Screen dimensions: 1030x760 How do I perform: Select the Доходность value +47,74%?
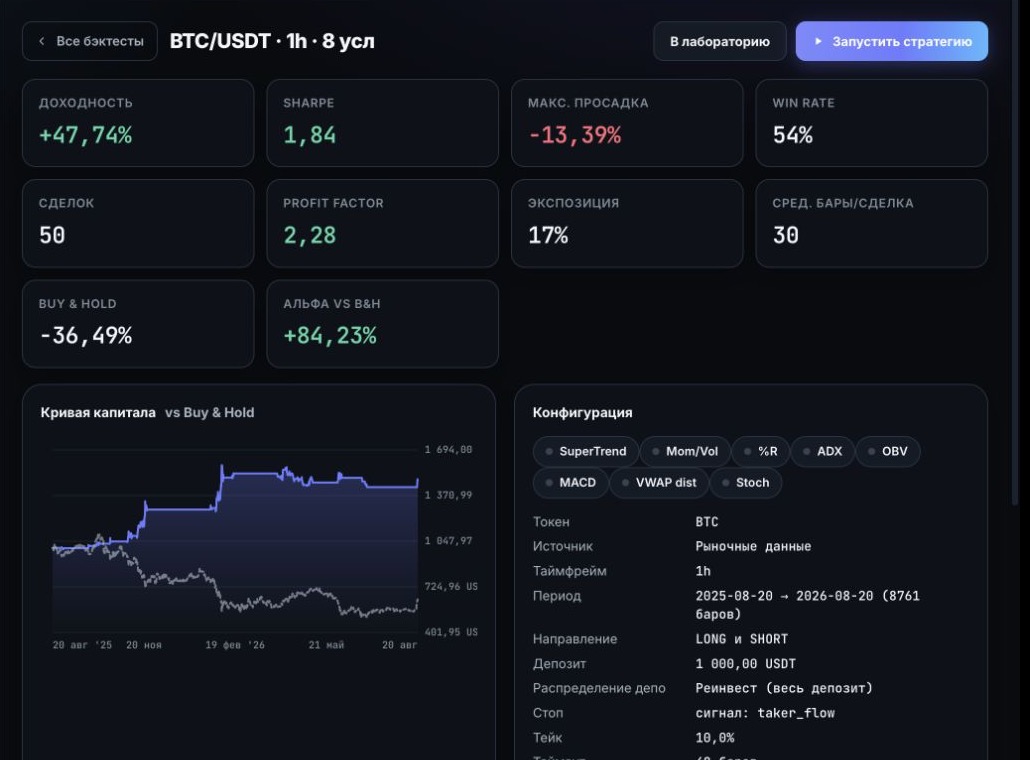[x=85, y=135]
